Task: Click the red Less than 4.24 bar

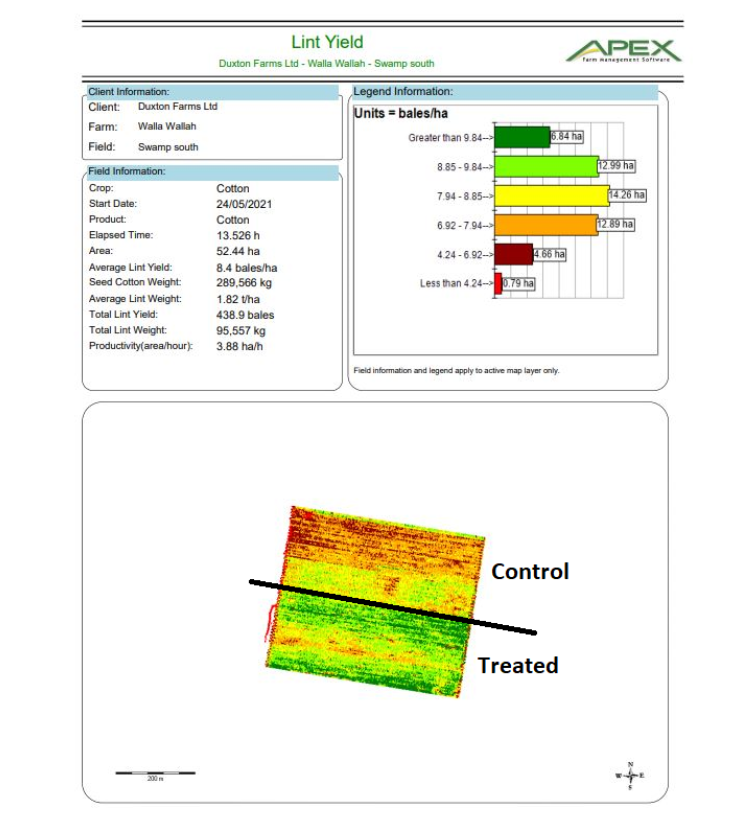Action: (498, 284)
